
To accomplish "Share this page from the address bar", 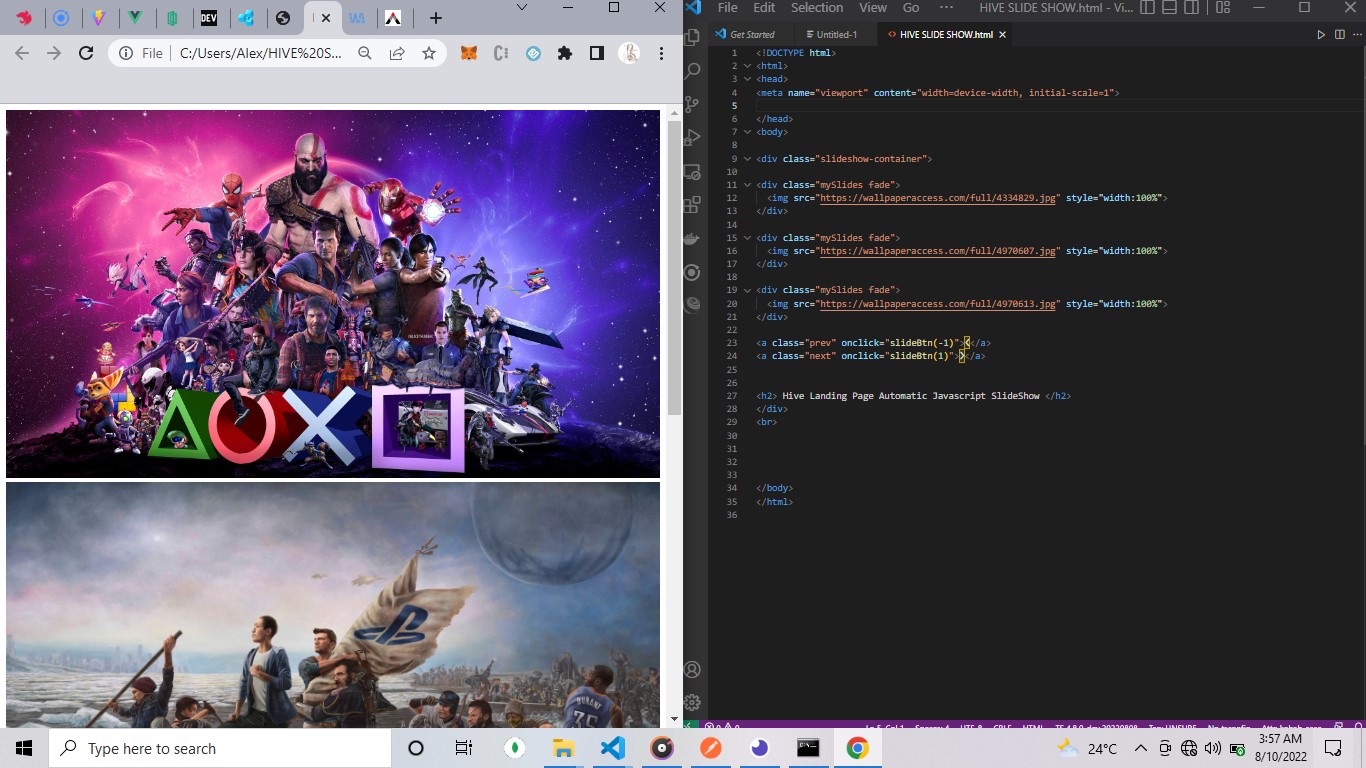I will point(397,53).
